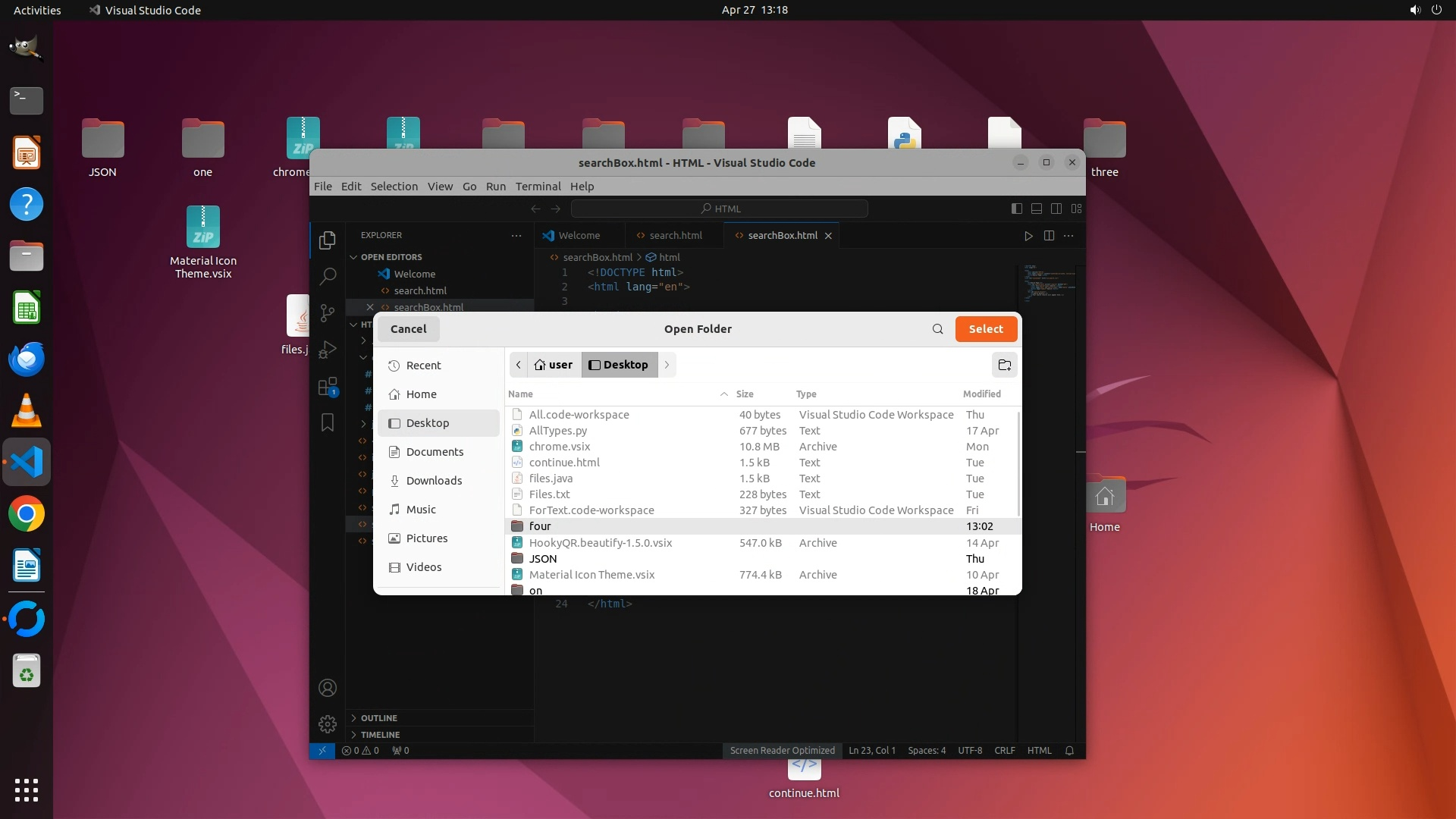Click the notifications bell in status bar
This screenshot has width=1456, height=819.
point(1069,751)
